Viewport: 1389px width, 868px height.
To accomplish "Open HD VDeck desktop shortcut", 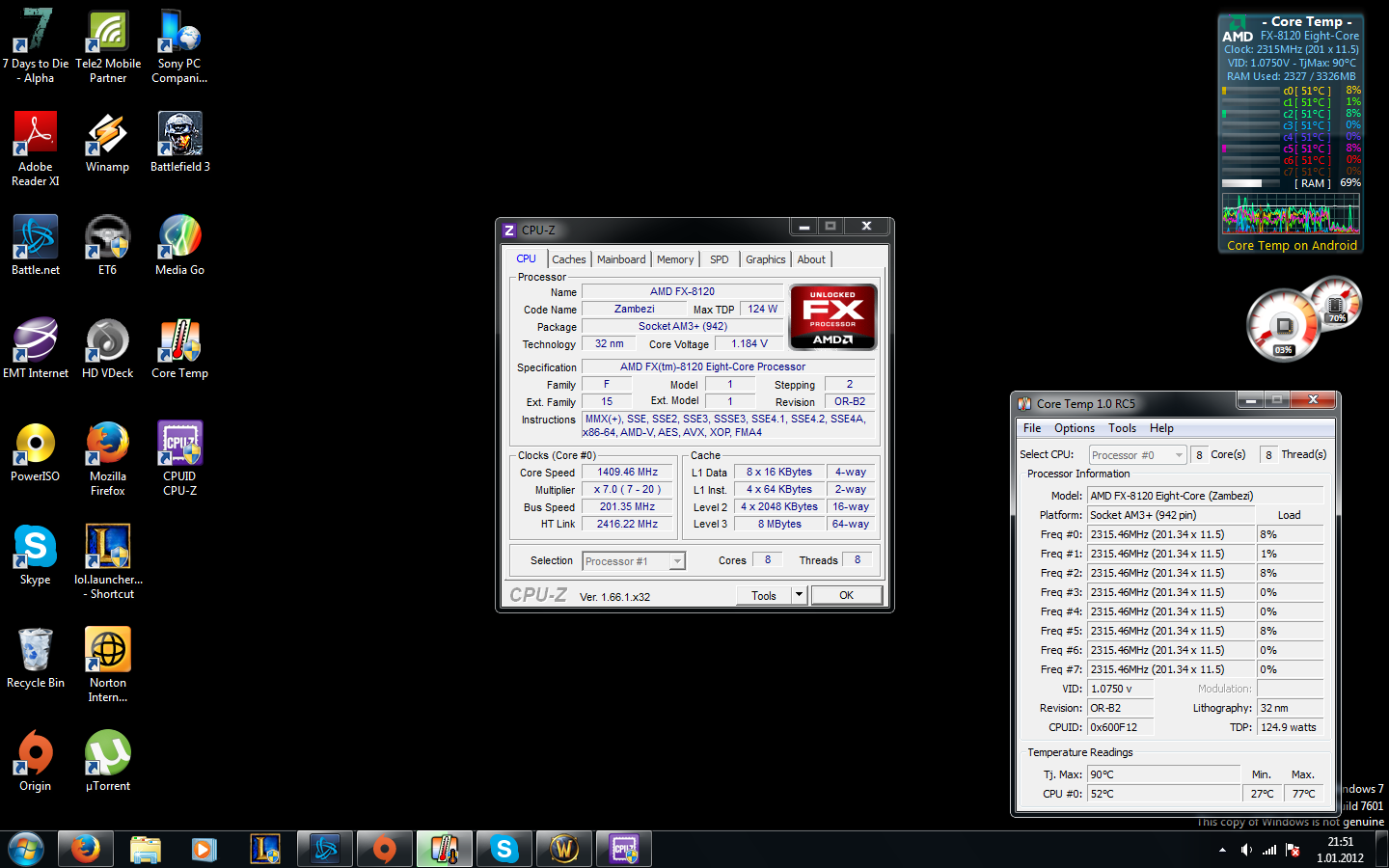I will [108, 349].
